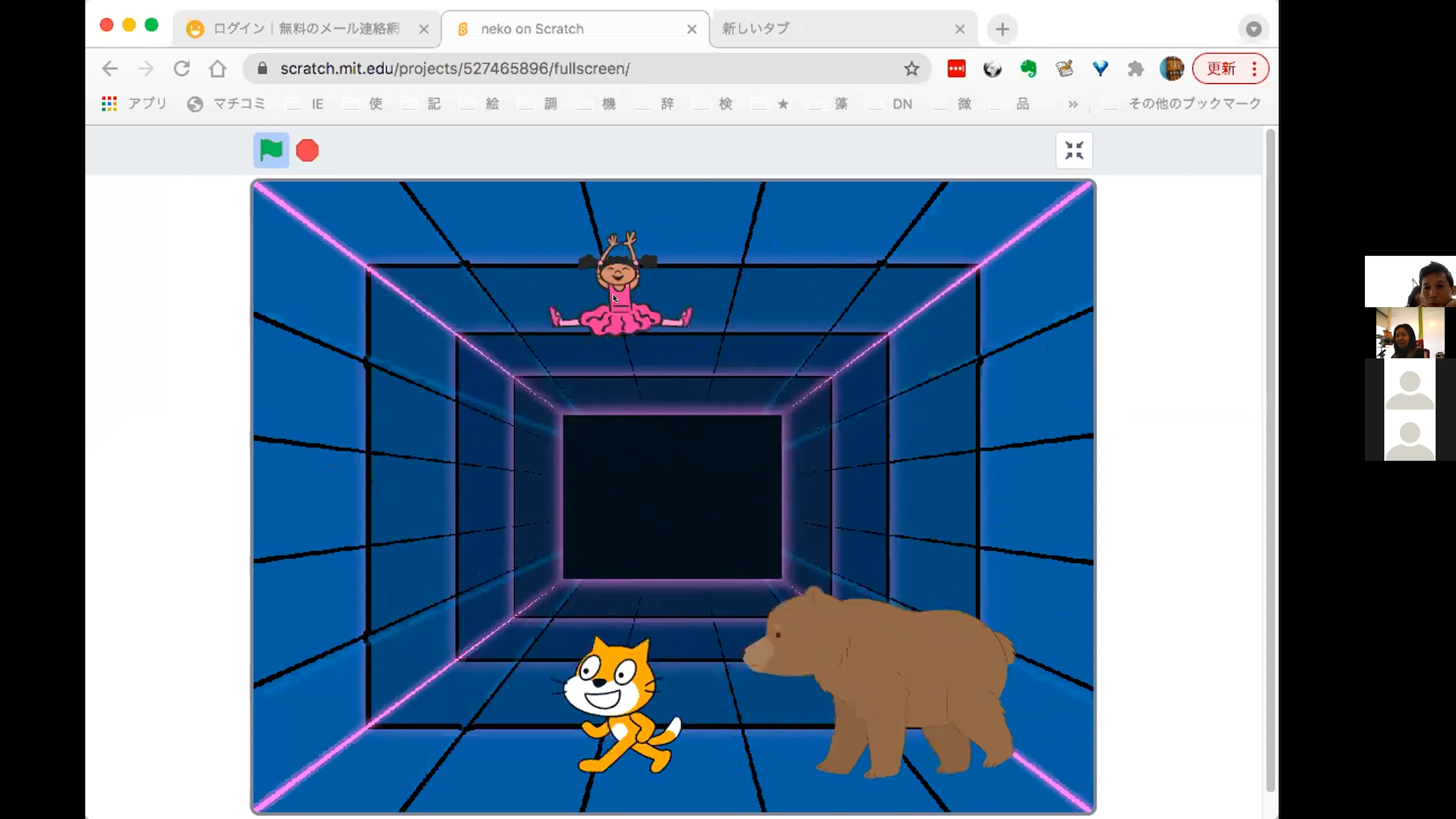Open the 辞 bookmarks folder
1456x819 pixels.
pyautogui.click(x=655, y=104)
